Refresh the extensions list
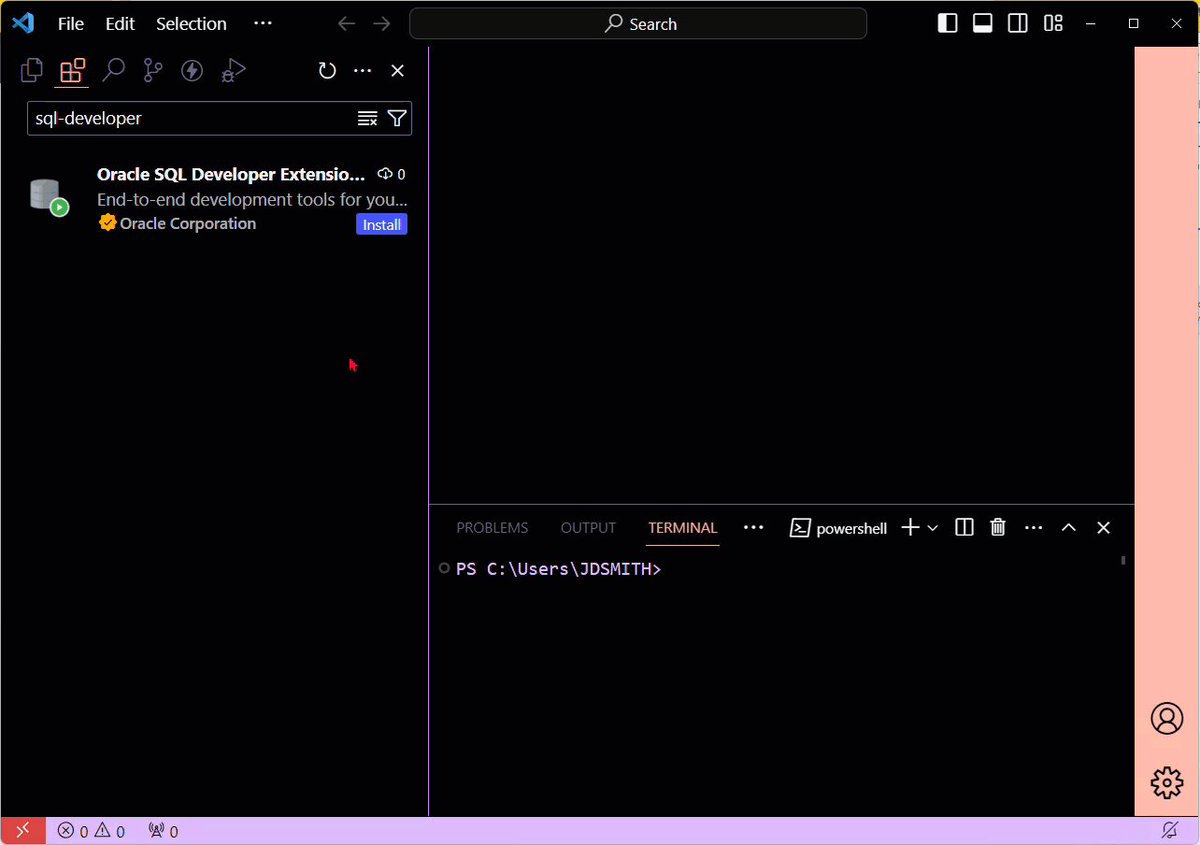 point(327,71)
